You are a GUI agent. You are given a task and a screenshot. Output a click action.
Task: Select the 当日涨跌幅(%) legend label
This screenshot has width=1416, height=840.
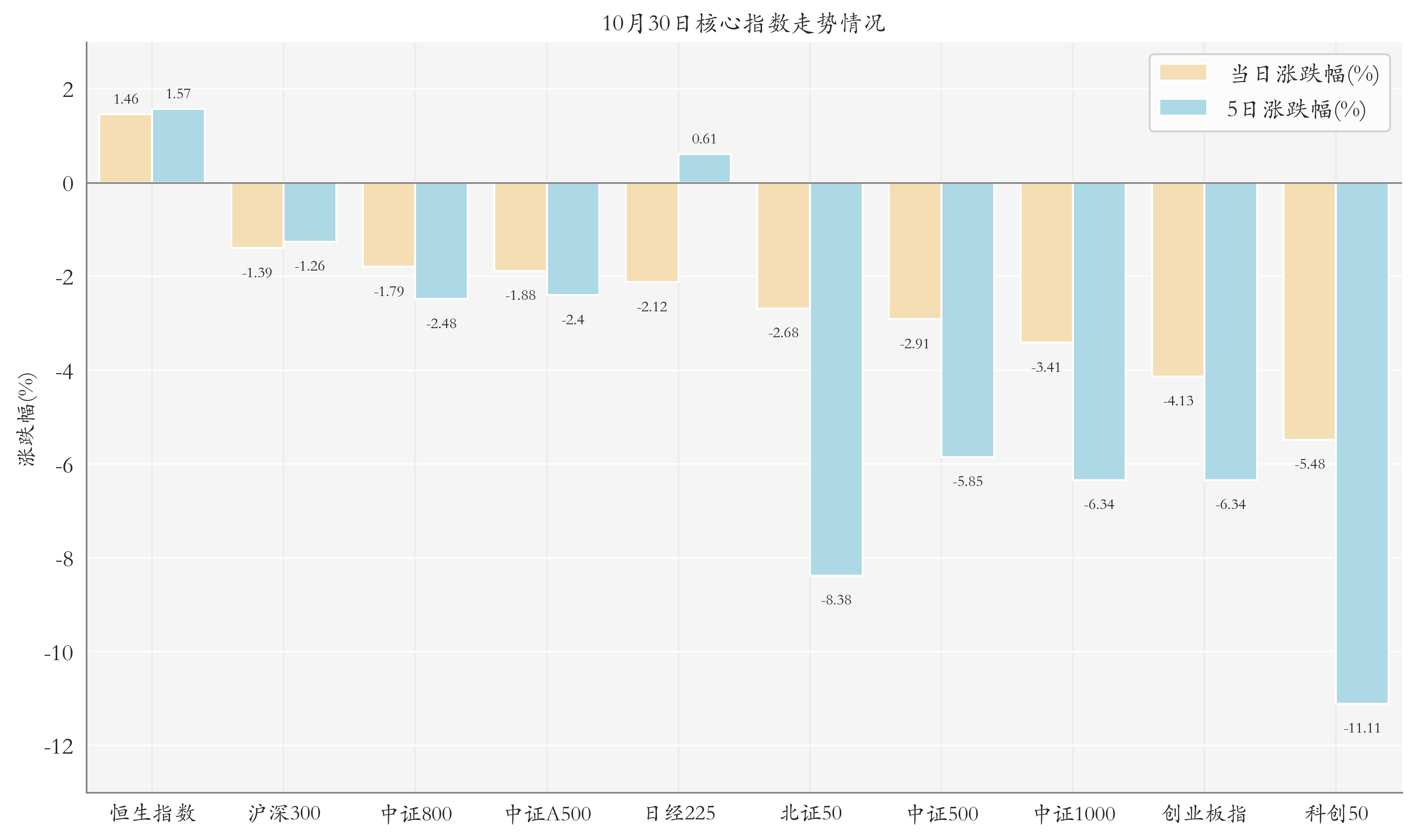click(1305, 74)
